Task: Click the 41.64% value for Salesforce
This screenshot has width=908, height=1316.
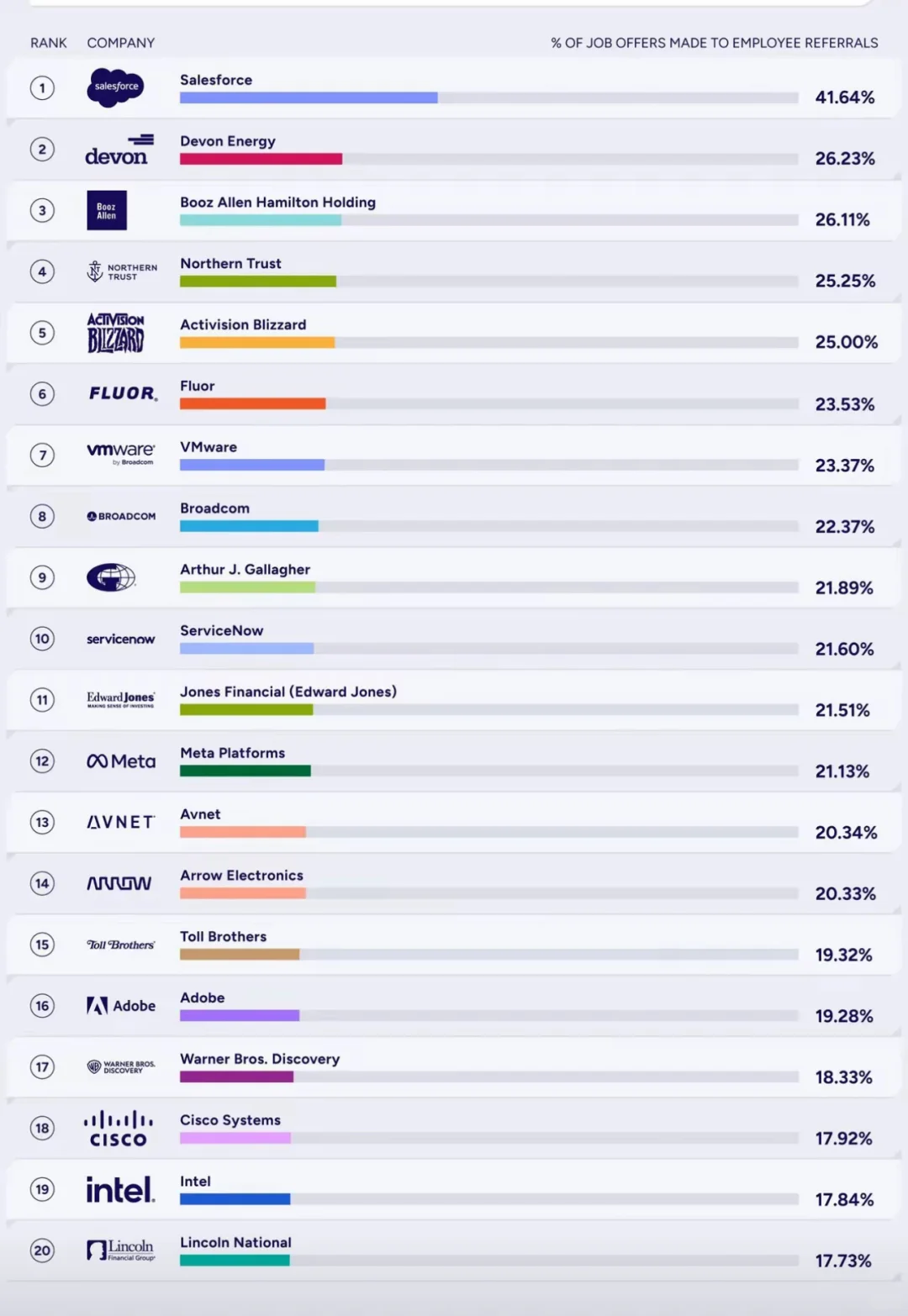Action: [x=845, y=97]
